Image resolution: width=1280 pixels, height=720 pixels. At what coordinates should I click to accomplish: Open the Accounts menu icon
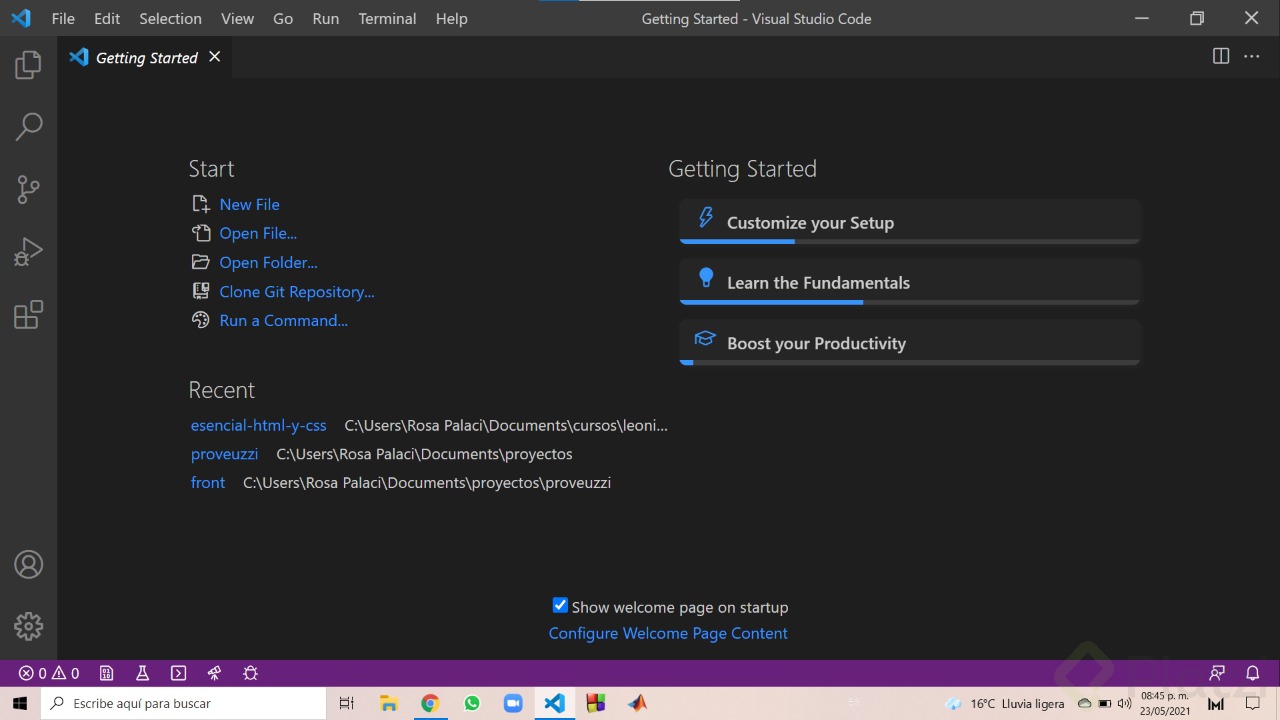pos(28,565)
